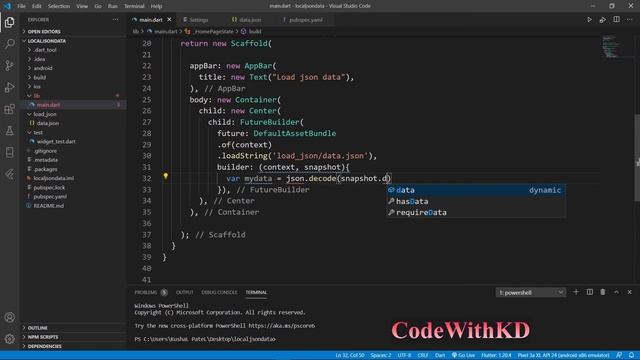Click CRLF line ending status entry
Image resolution: width=640 pixels, height=360 pixels.
click(x=423, y=355)
